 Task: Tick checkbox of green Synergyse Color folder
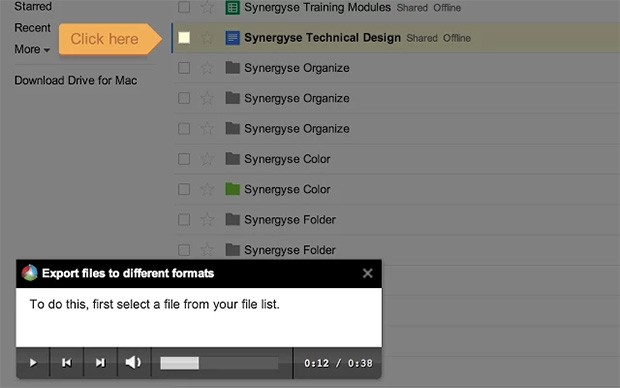(x=184, y=189)
